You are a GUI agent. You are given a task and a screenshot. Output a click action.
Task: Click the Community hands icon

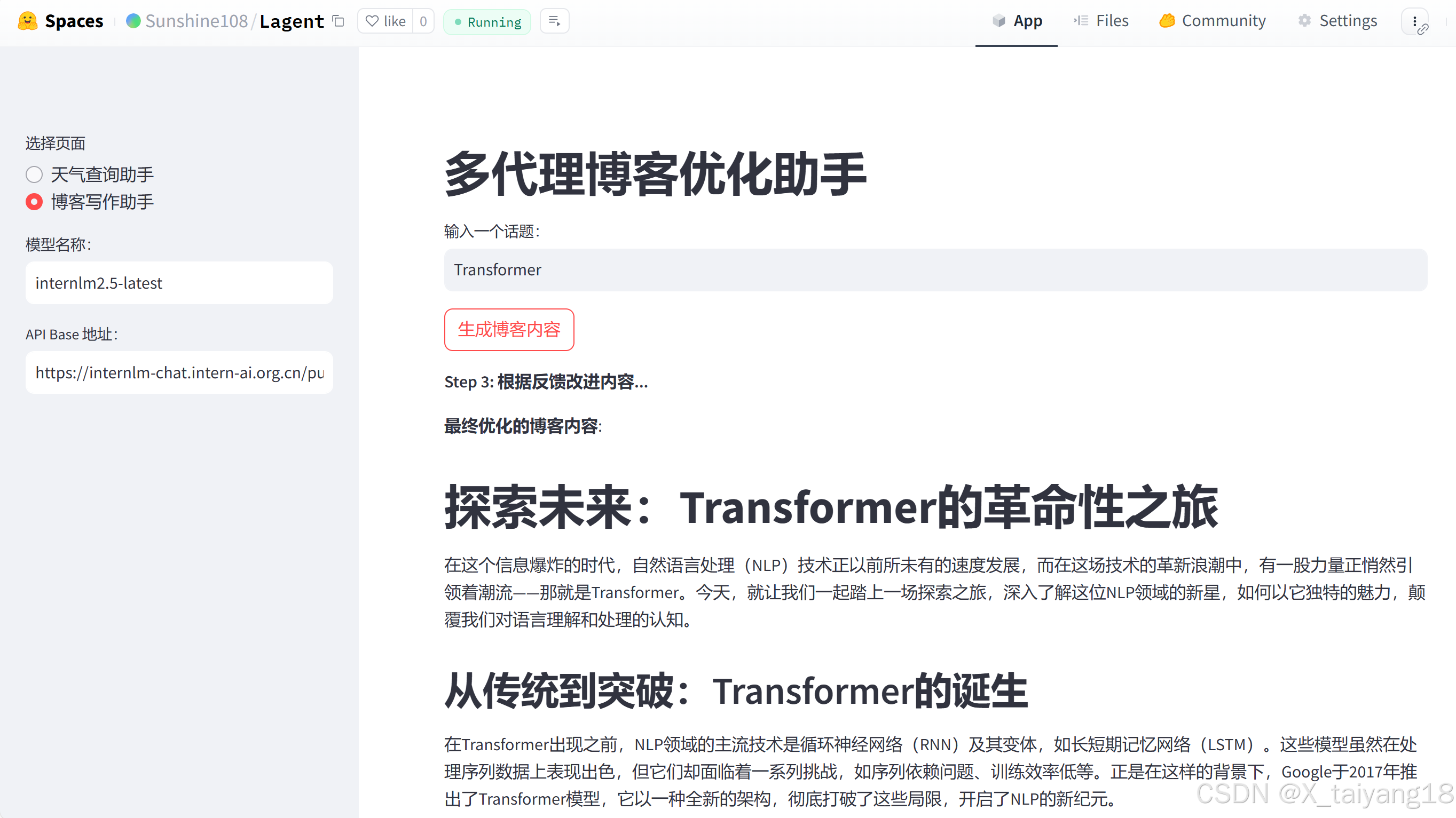click(1167, 21)
